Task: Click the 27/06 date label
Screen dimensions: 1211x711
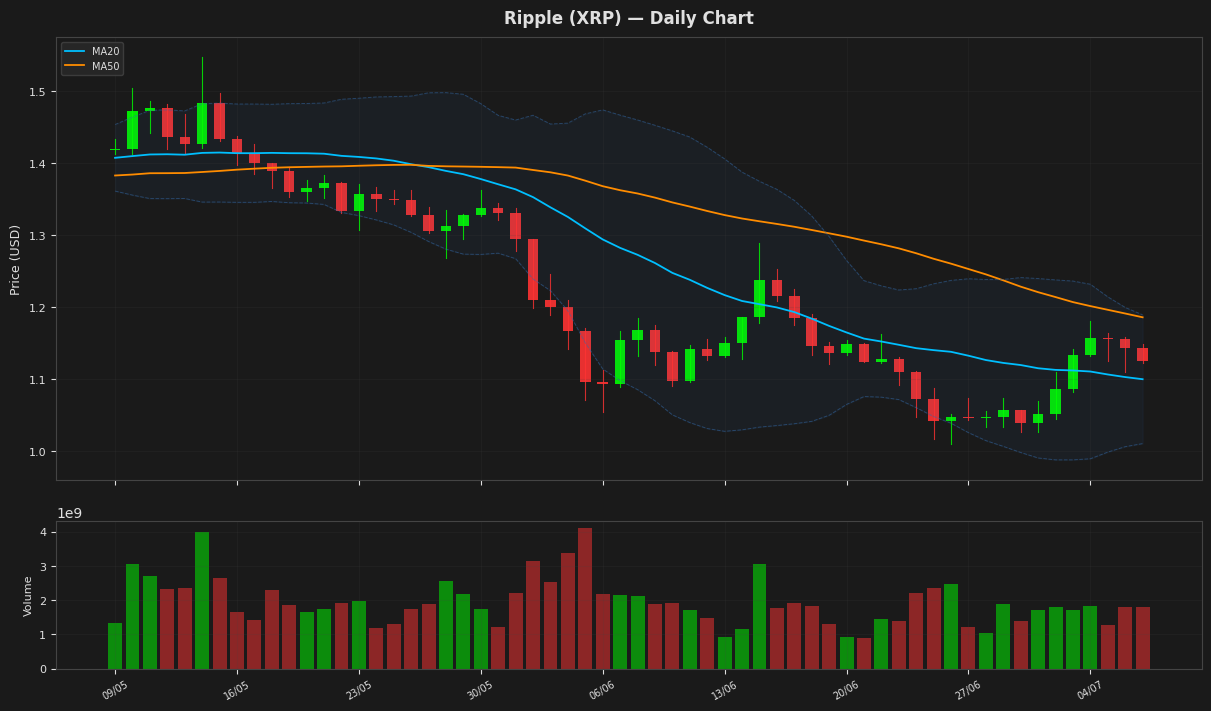Action: 968,690
